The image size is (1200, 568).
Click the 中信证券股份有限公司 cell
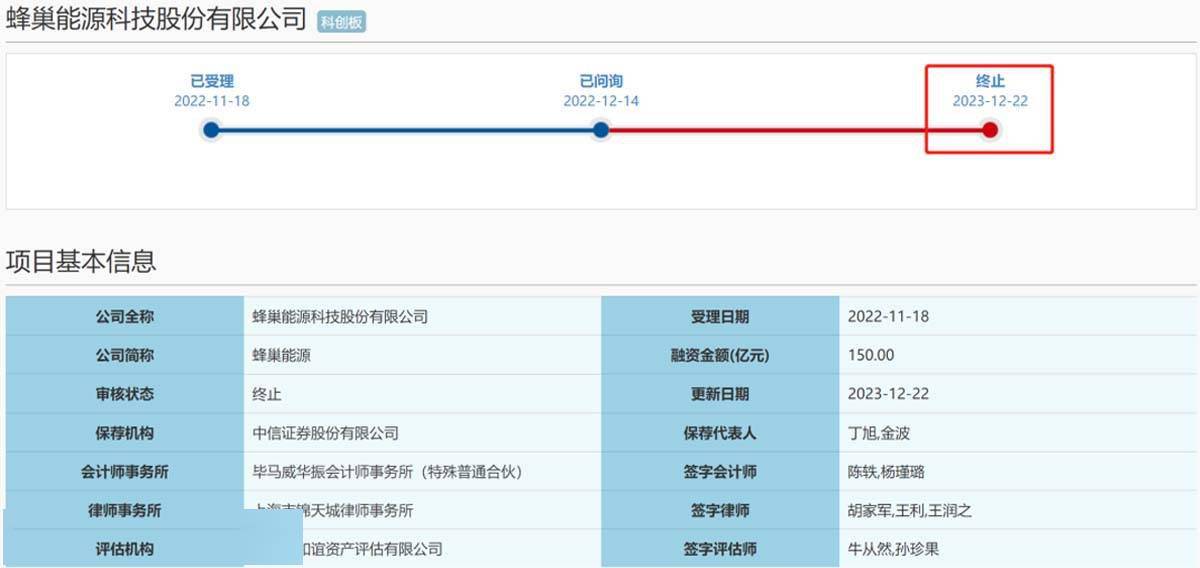coord(422,433)
